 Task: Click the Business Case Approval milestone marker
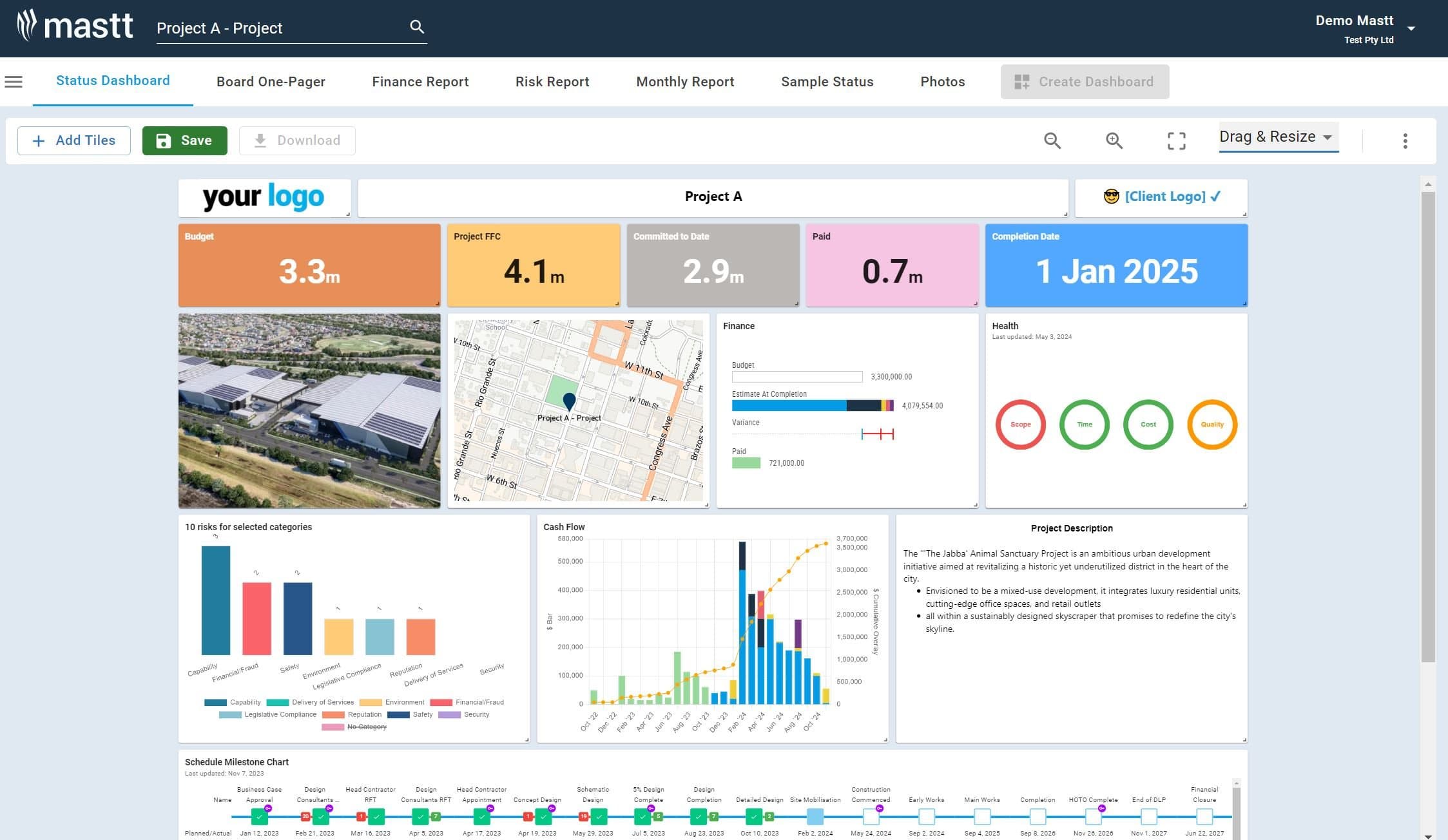[259, 817]
